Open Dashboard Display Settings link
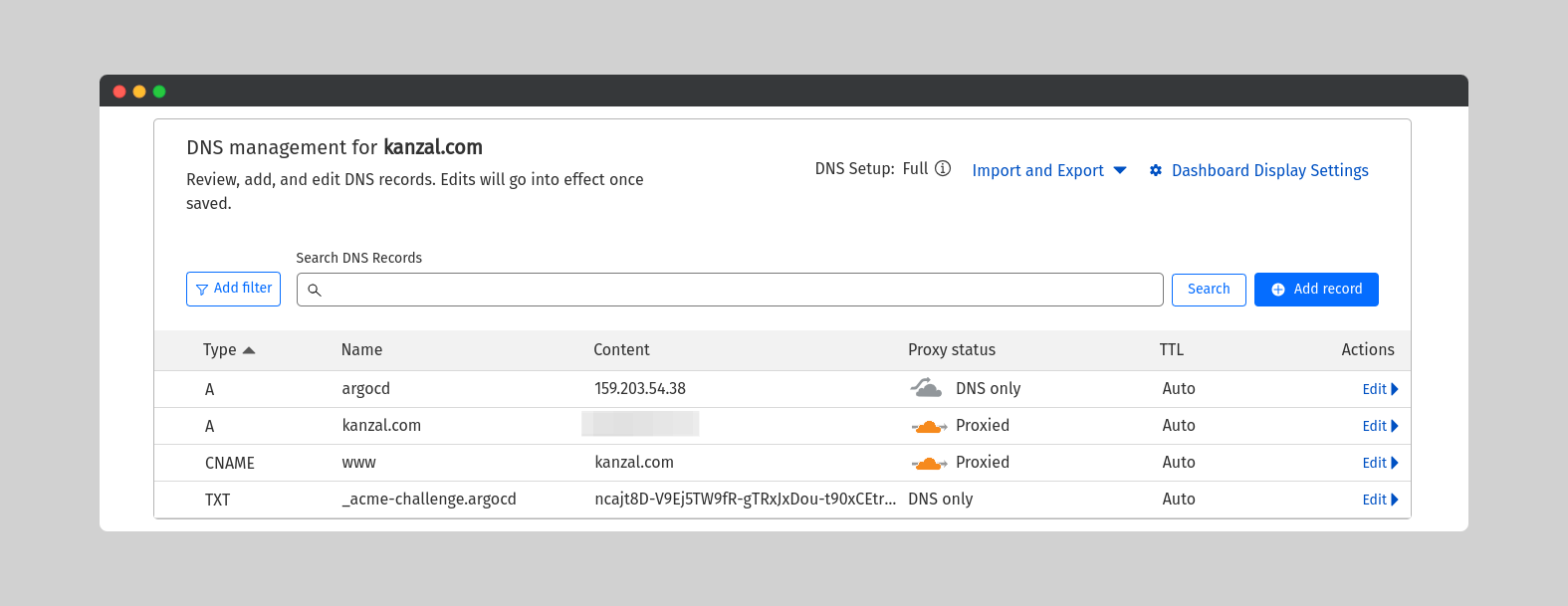The width and height of the screenshot is (1568, 606). (1269, 170)
